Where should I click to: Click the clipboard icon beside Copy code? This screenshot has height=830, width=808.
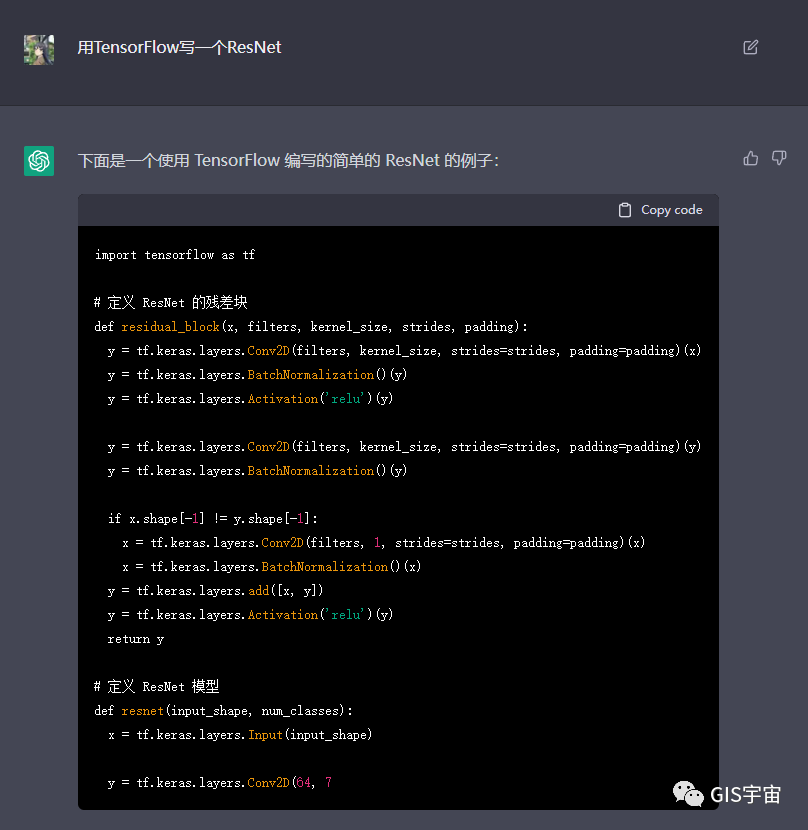(x=625, y=210)
